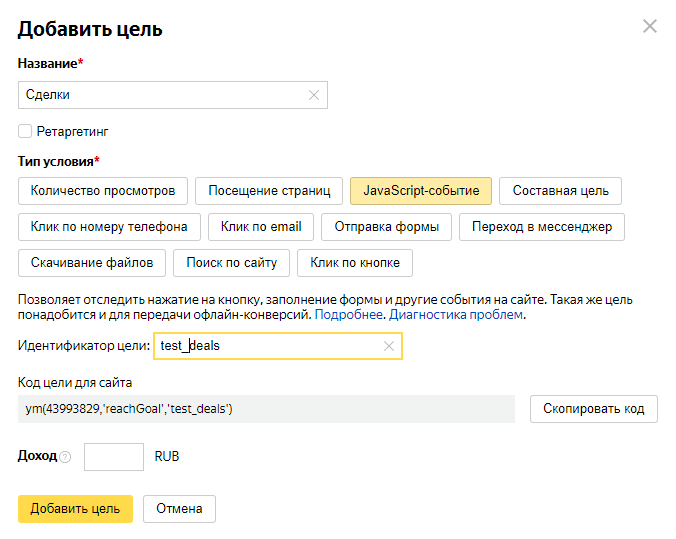Image resolution: width=676 pixels, height=539 pixels.
Task: Select Клик по email condition
Action: (x=261, y=227)
